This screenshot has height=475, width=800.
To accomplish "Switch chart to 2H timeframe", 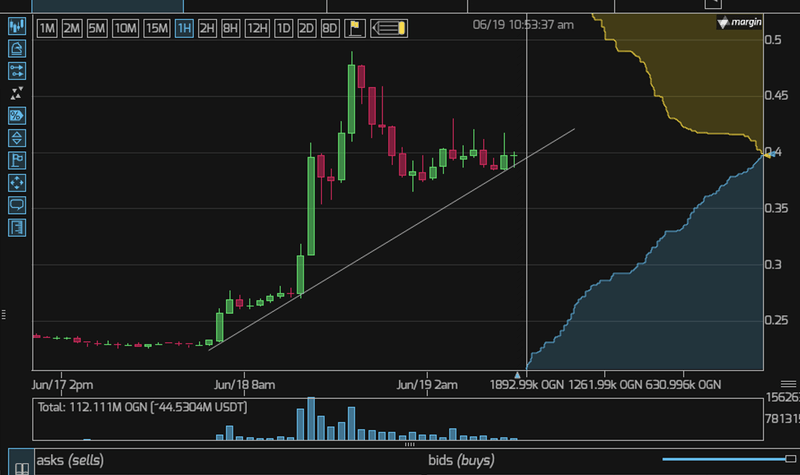I will click(x=207, y=28).
